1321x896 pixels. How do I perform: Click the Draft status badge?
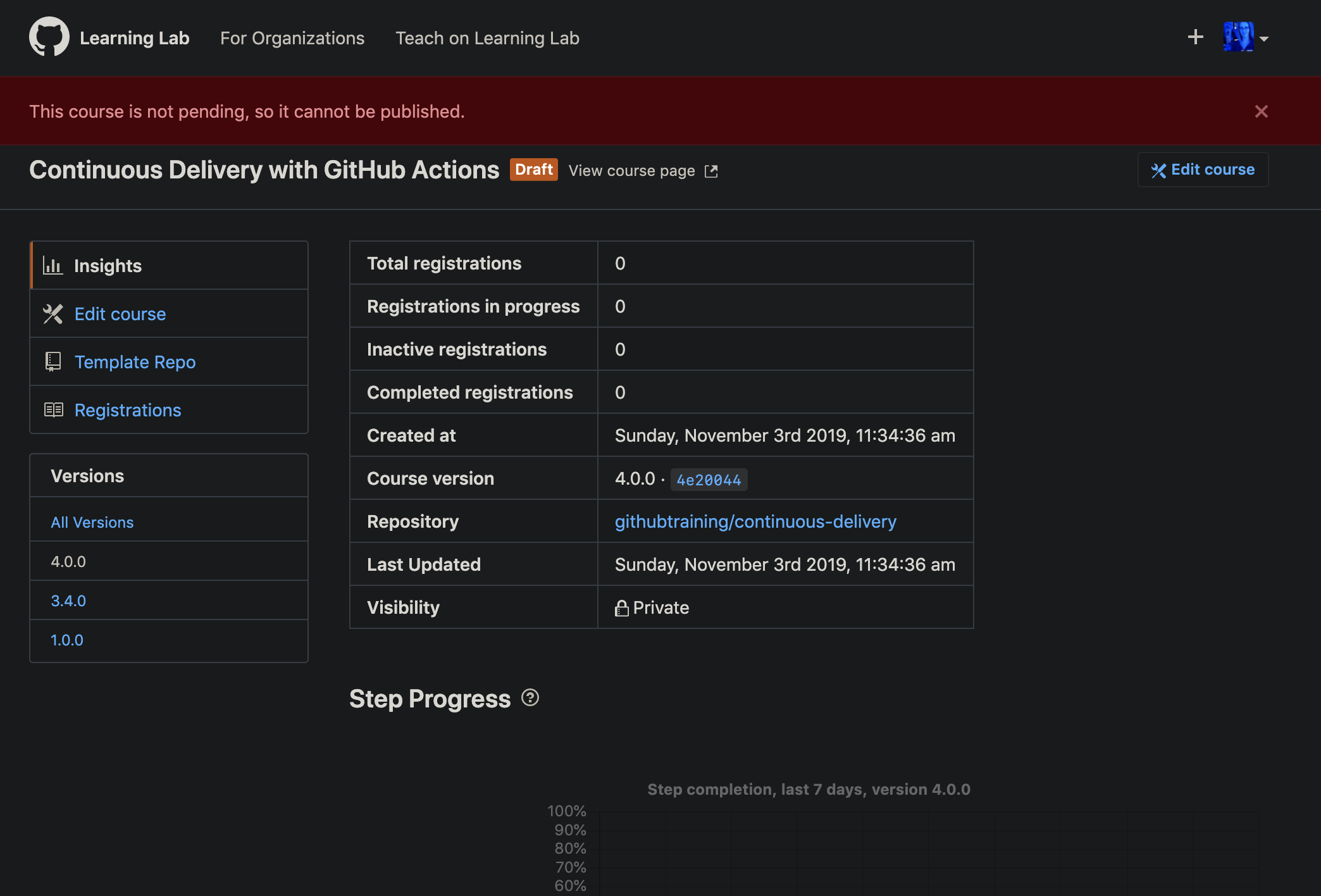(x=533, y=170)
